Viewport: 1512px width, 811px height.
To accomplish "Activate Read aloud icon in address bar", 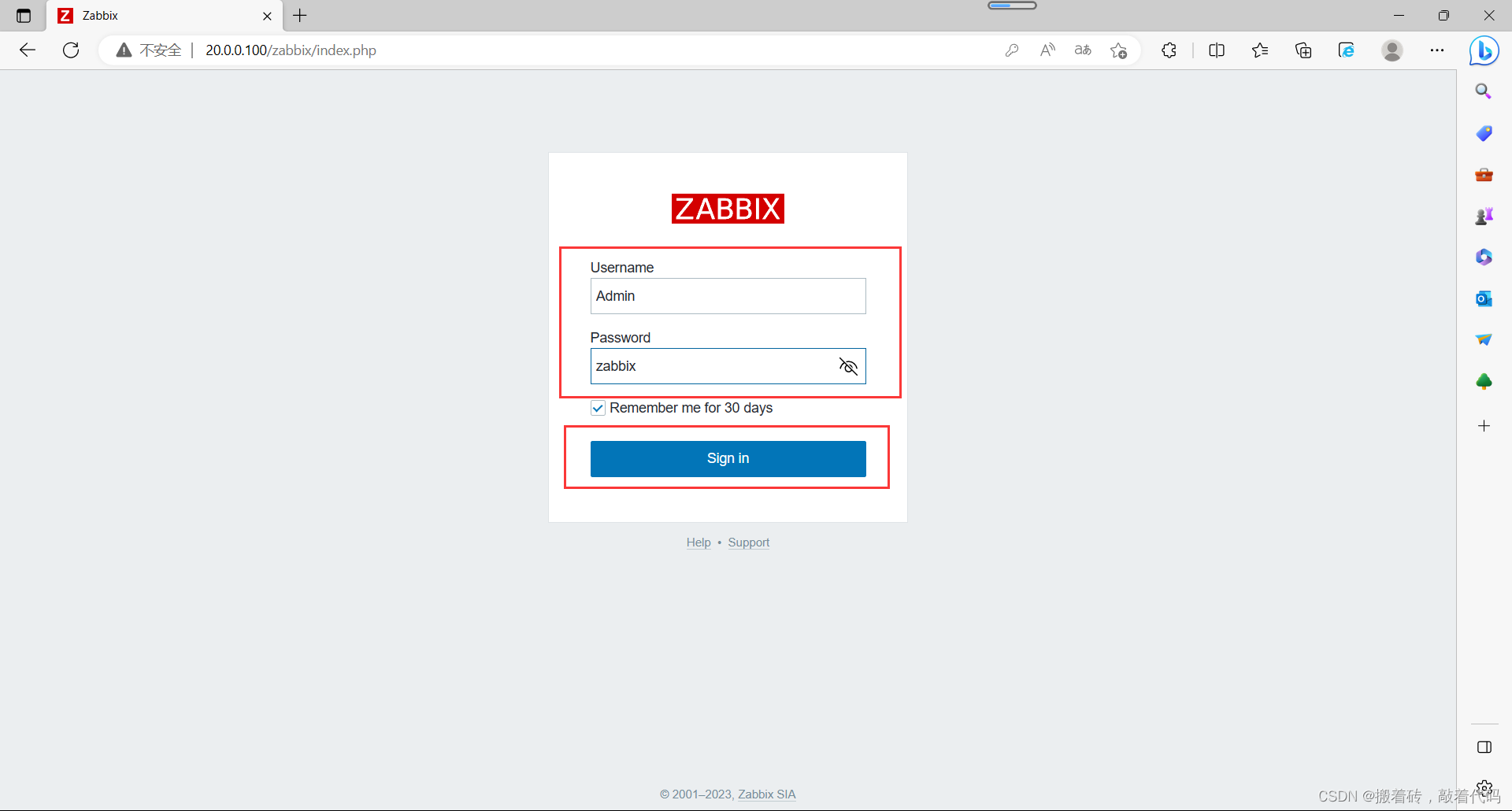I will [x=1047, y=50].
